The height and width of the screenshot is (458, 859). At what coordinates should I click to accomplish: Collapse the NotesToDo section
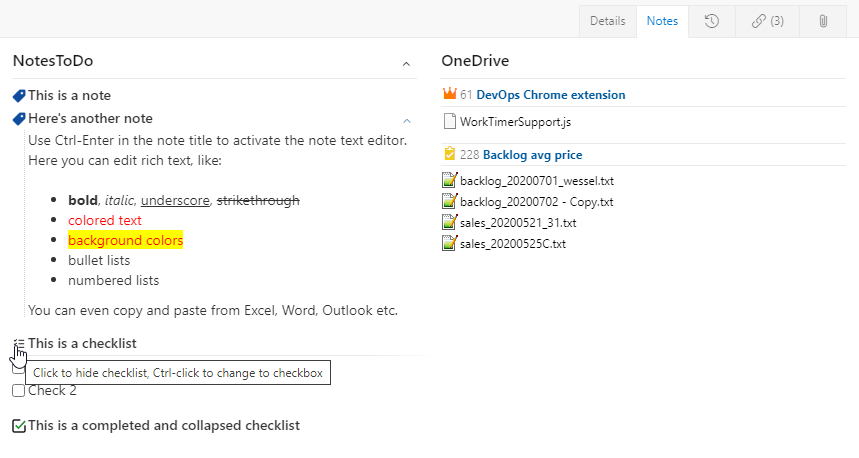click(406, 64)
